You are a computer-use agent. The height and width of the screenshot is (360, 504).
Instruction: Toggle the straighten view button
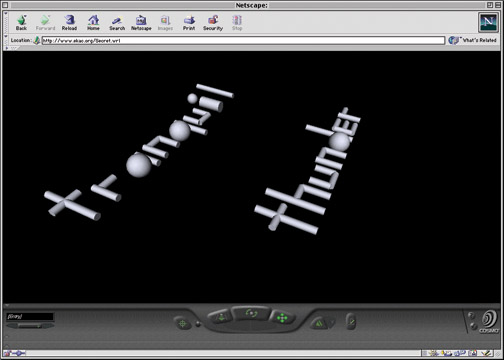351,321
